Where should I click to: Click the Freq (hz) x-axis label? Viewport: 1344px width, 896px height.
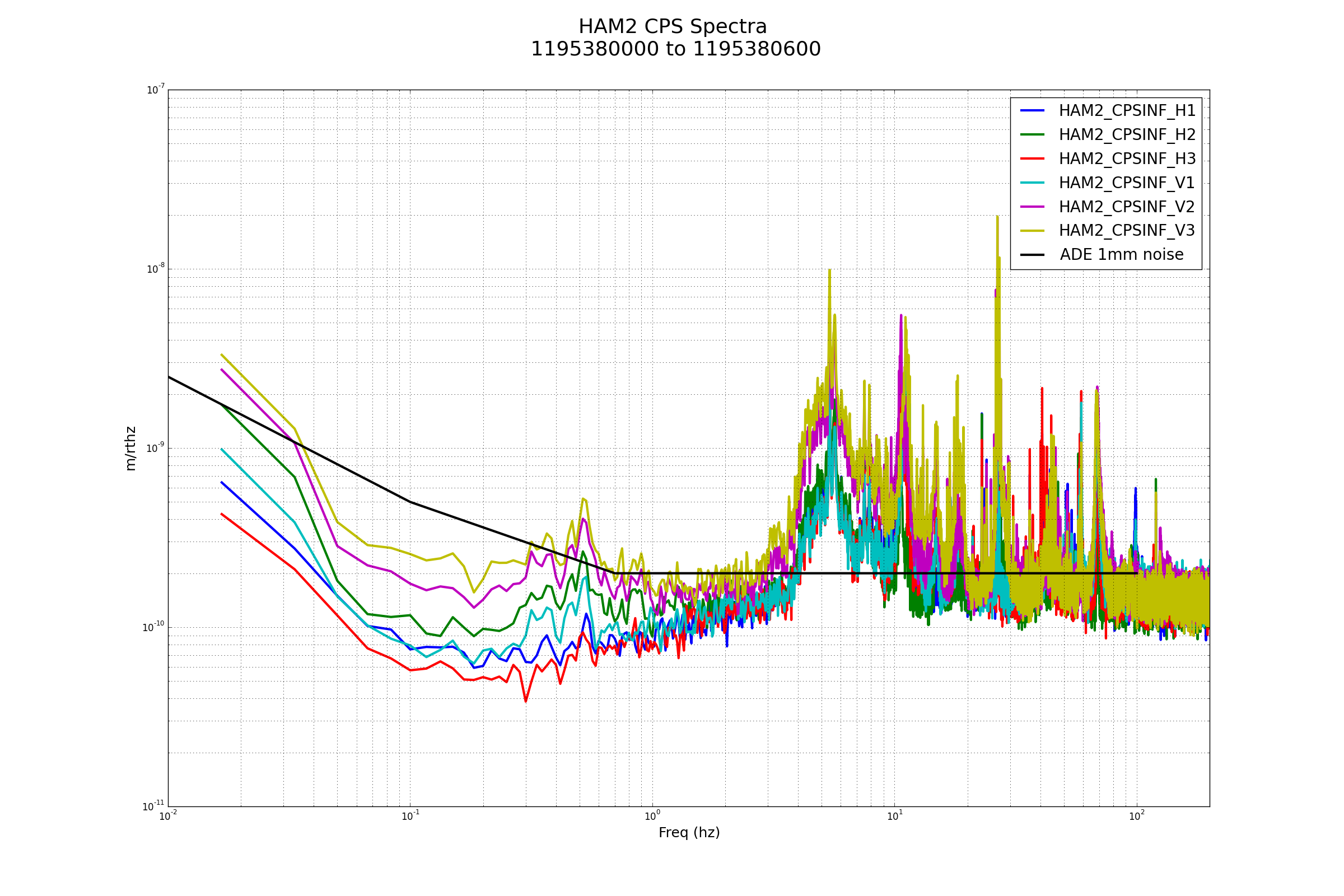coord(689,833)
